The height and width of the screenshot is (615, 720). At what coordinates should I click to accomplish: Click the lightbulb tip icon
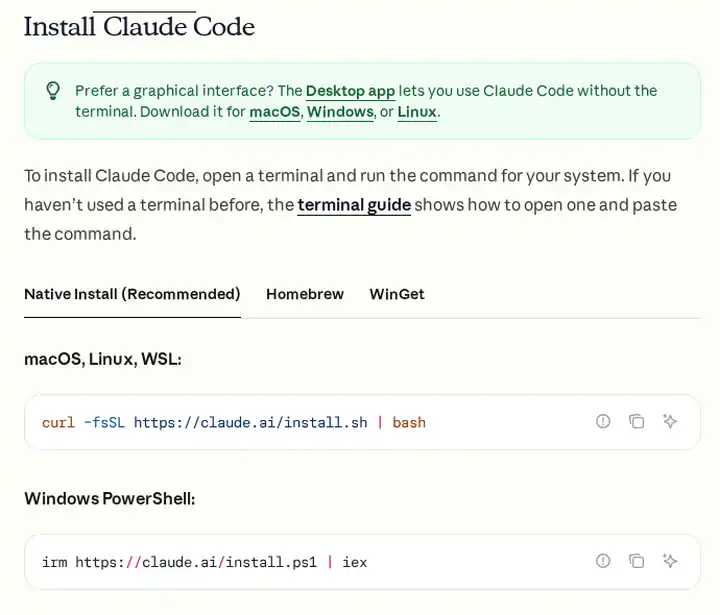point(53,90)
